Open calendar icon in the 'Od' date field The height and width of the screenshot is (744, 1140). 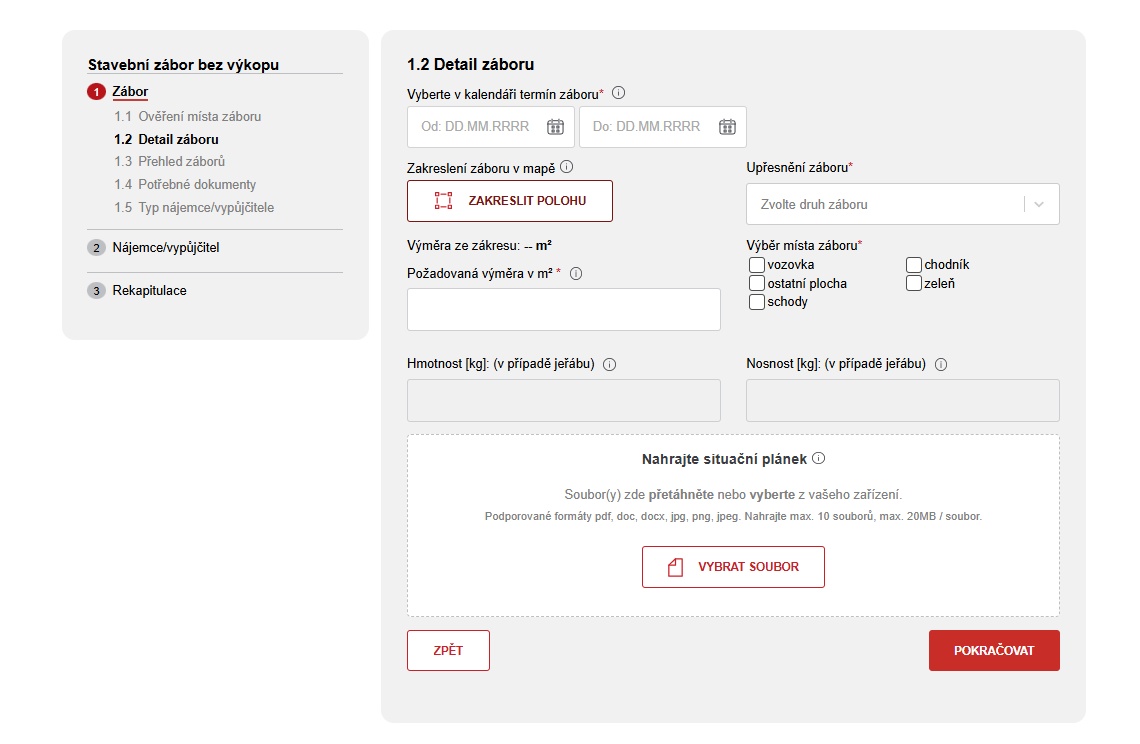[x=555, y=127]
